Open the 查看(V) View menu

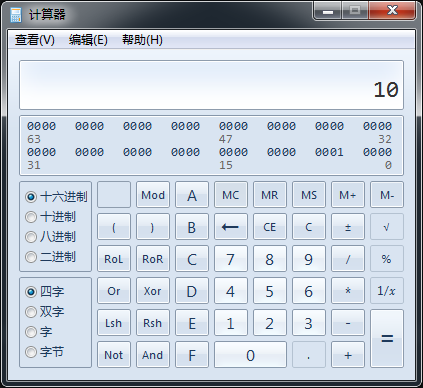click(35, 40)
